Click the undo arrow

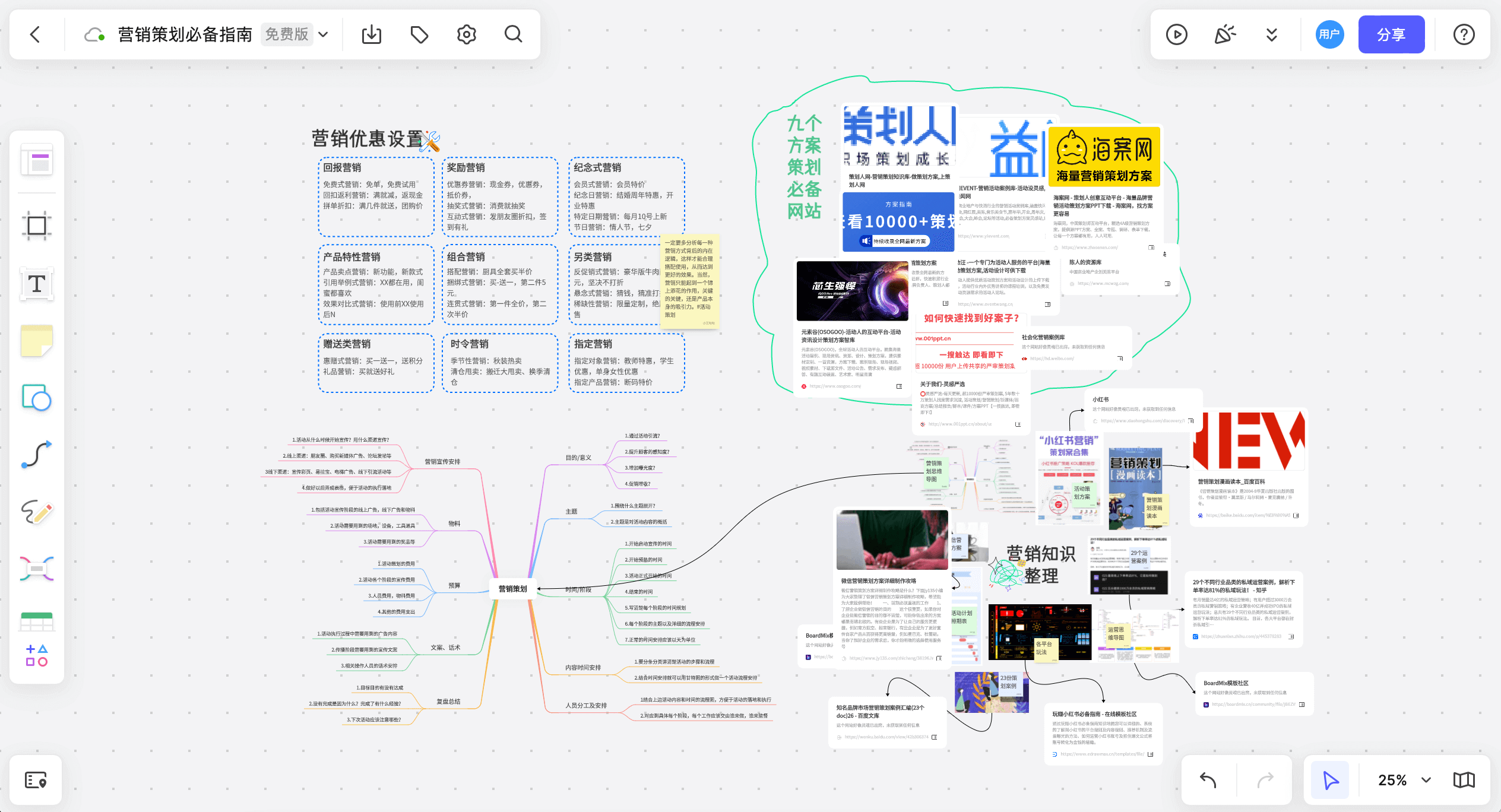point(1208,780)
